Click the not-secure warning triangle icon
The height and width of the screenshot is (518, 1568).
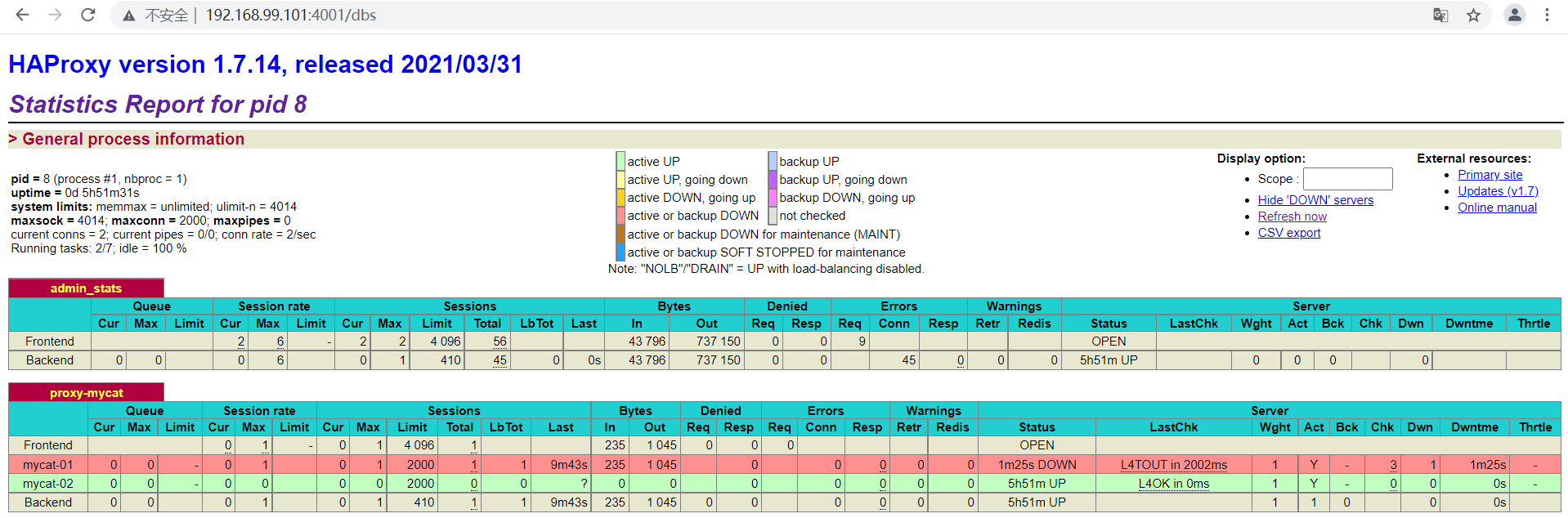pos(129,16)
